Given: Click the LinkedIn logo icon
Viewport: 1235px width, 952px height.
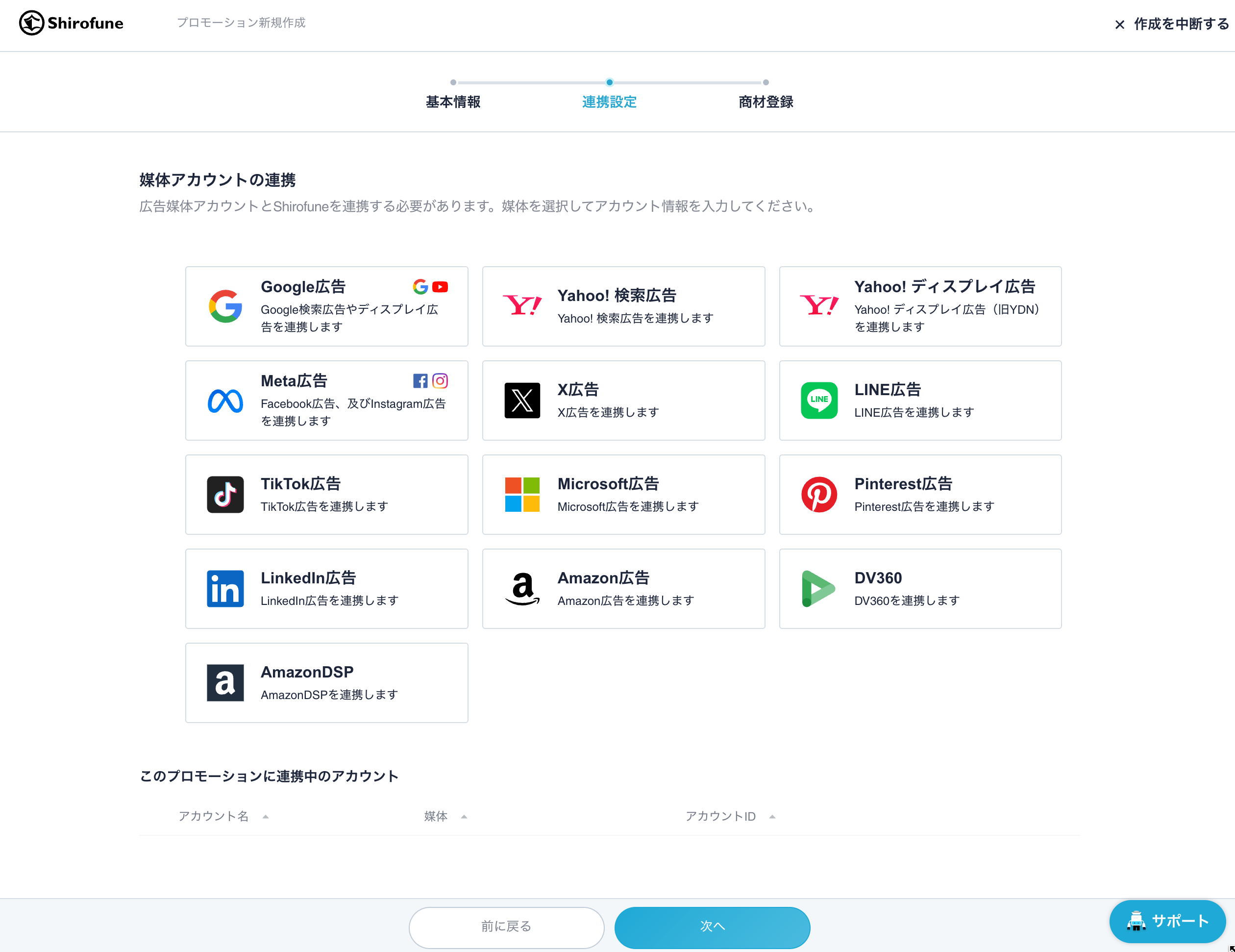Looking at the screenshot, I should [x=225, y=589].
